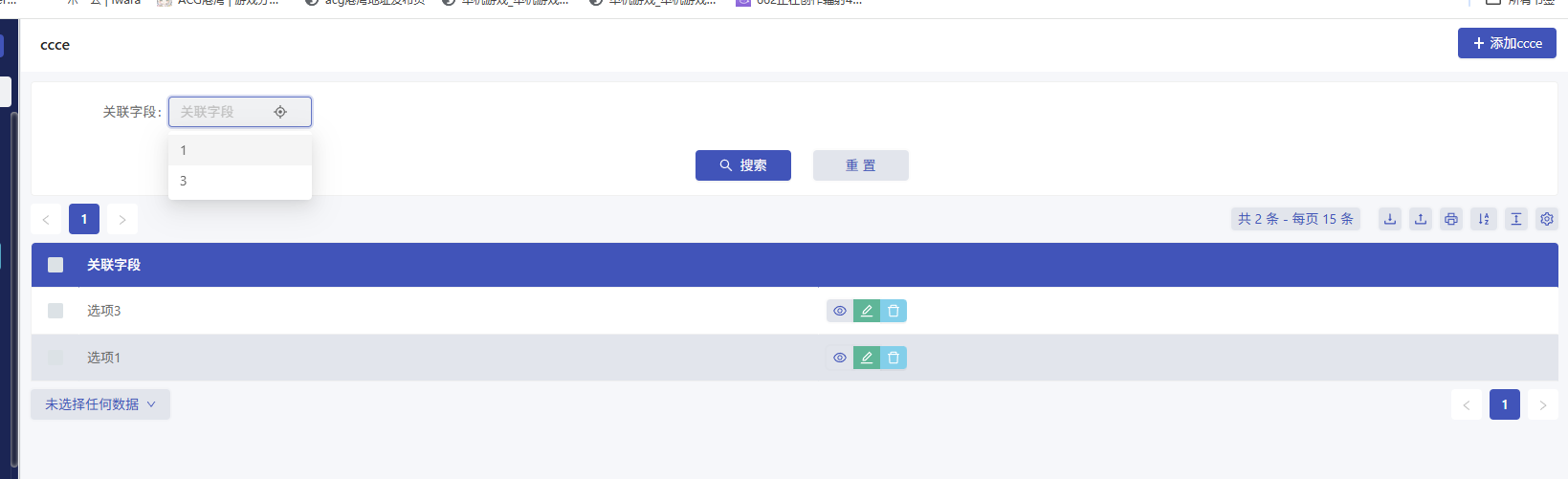This screenshot has width=1568, height=479.
Task: Expand the 未选择任何数据 batch dropdown
Action: coord(100,404)
